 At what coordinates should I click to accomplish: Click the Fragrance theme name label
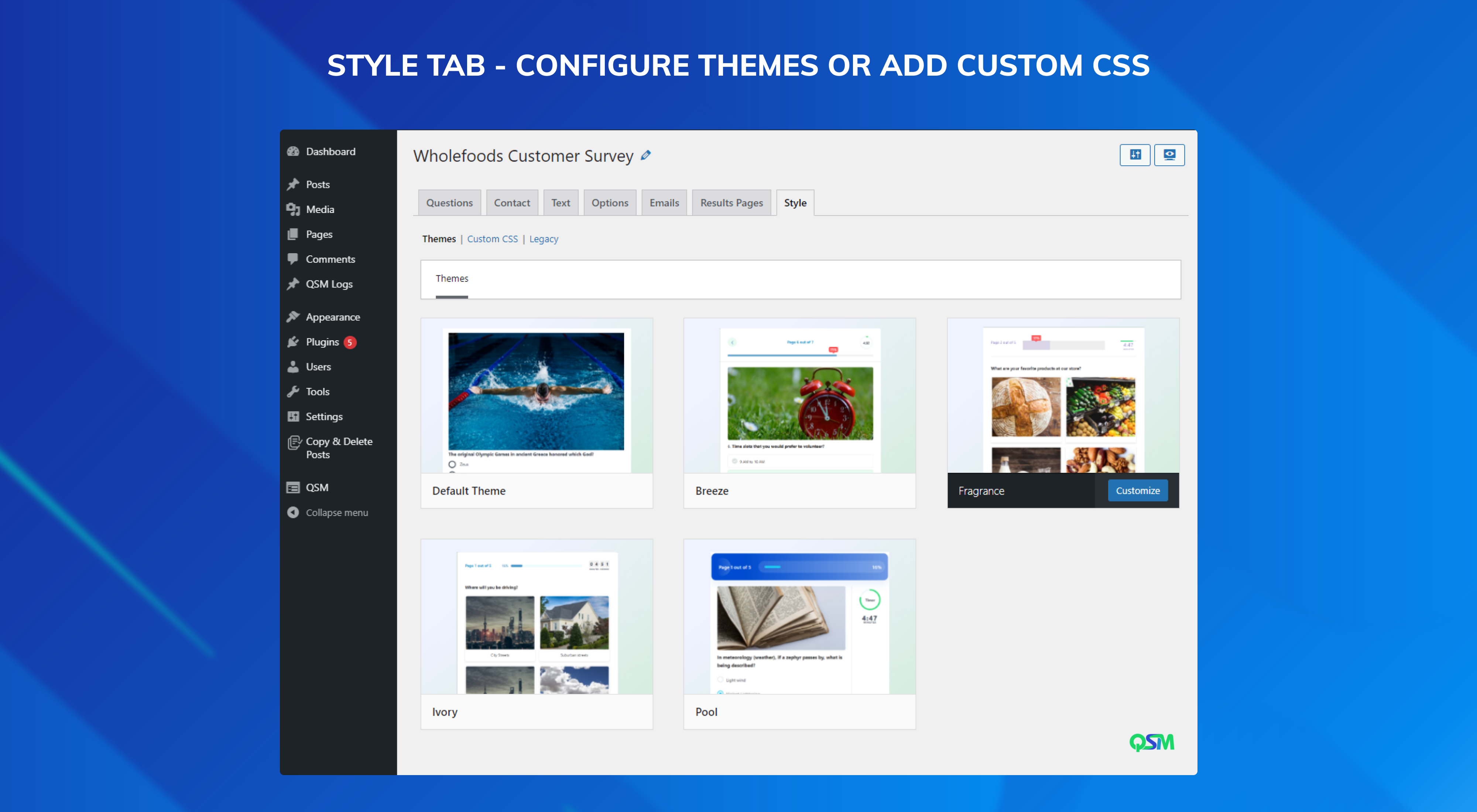point(981,491)
